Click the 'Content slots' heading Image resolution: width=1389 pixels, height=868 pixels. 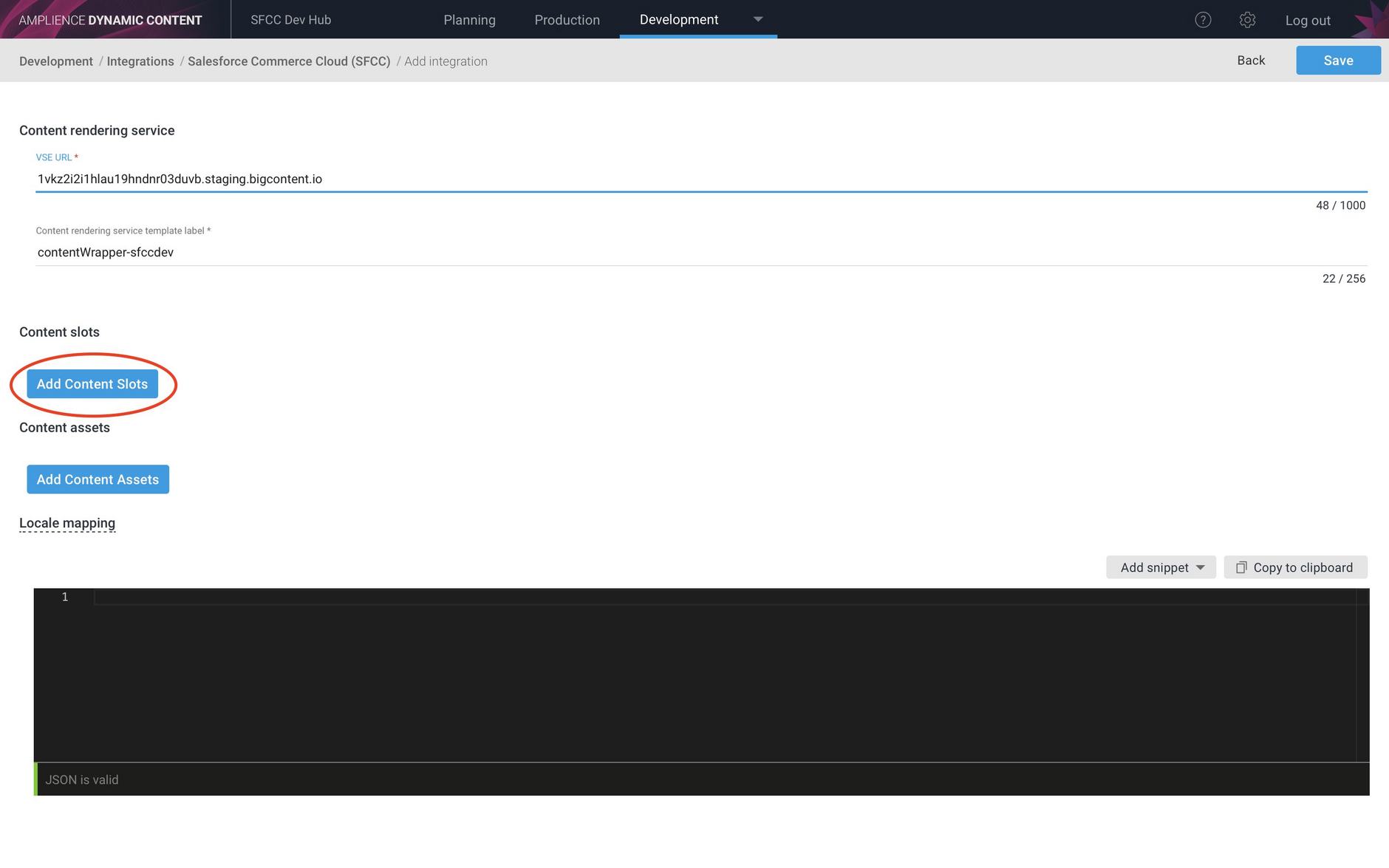click(x=59, y=332)
